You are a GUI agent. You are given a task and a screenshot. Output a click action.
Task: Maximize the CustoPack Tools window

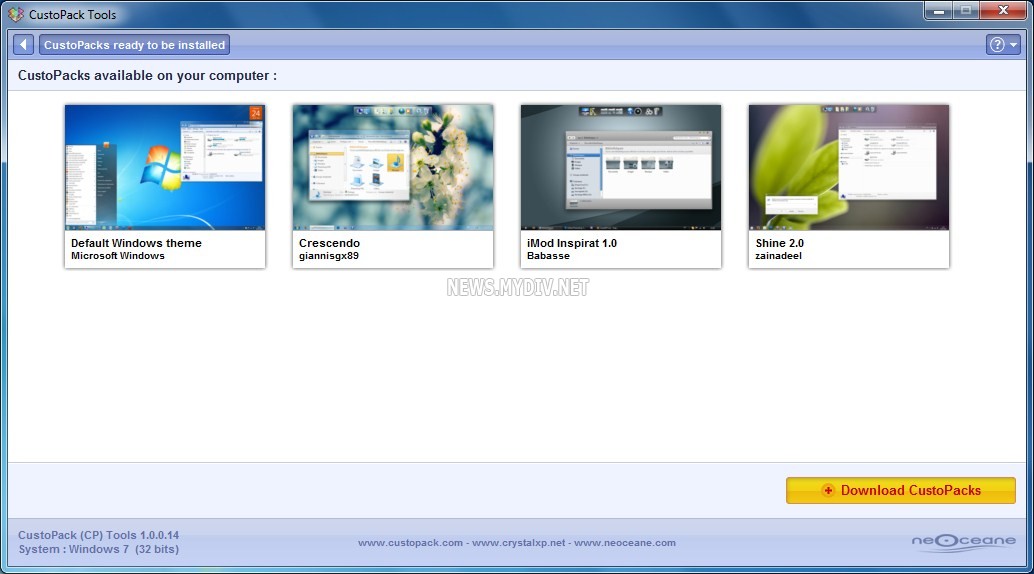coord(966,11)
